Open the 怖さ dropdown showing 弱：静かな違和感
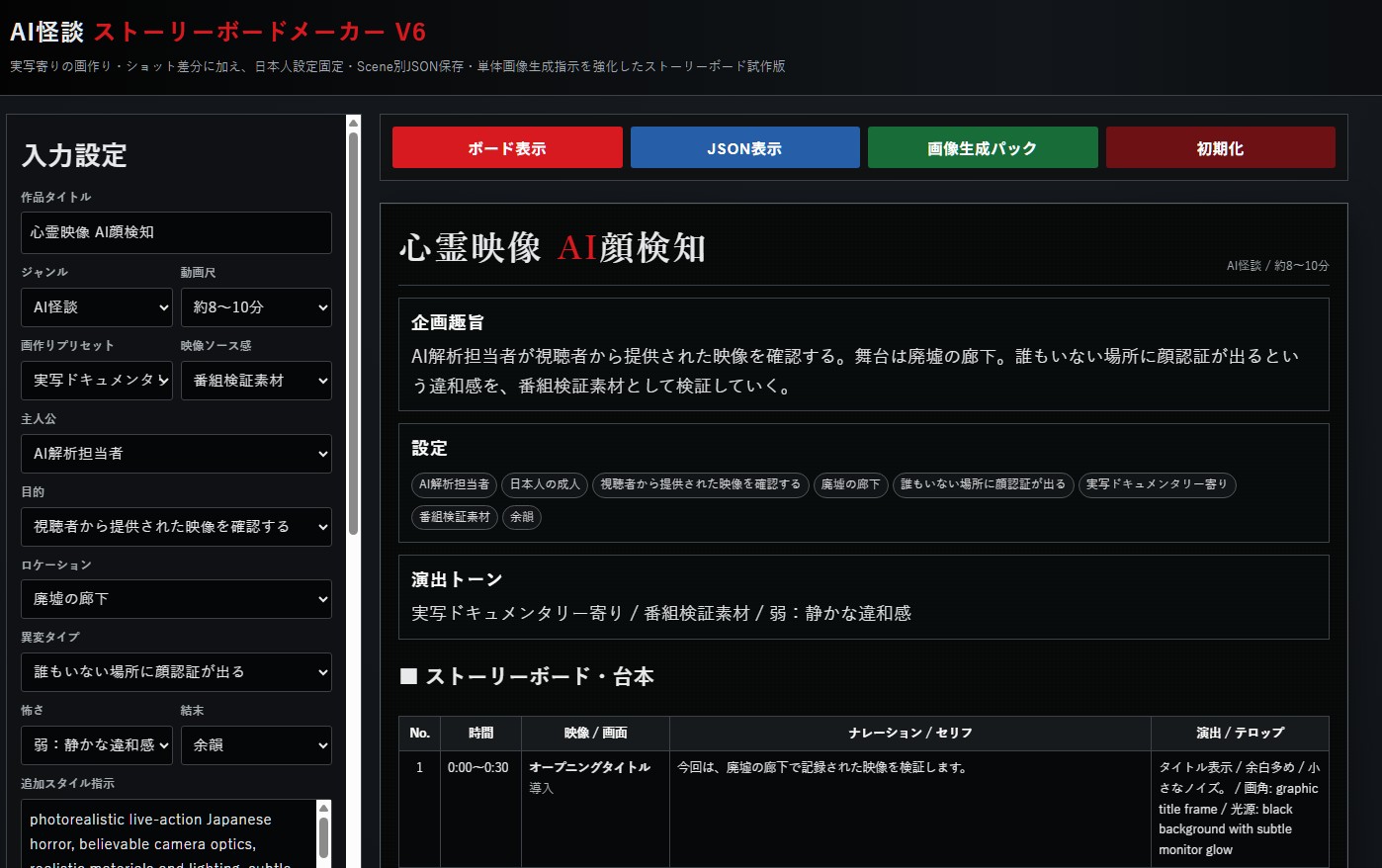The height and width of the screenshot is (868, 1382). coord(97,745)
